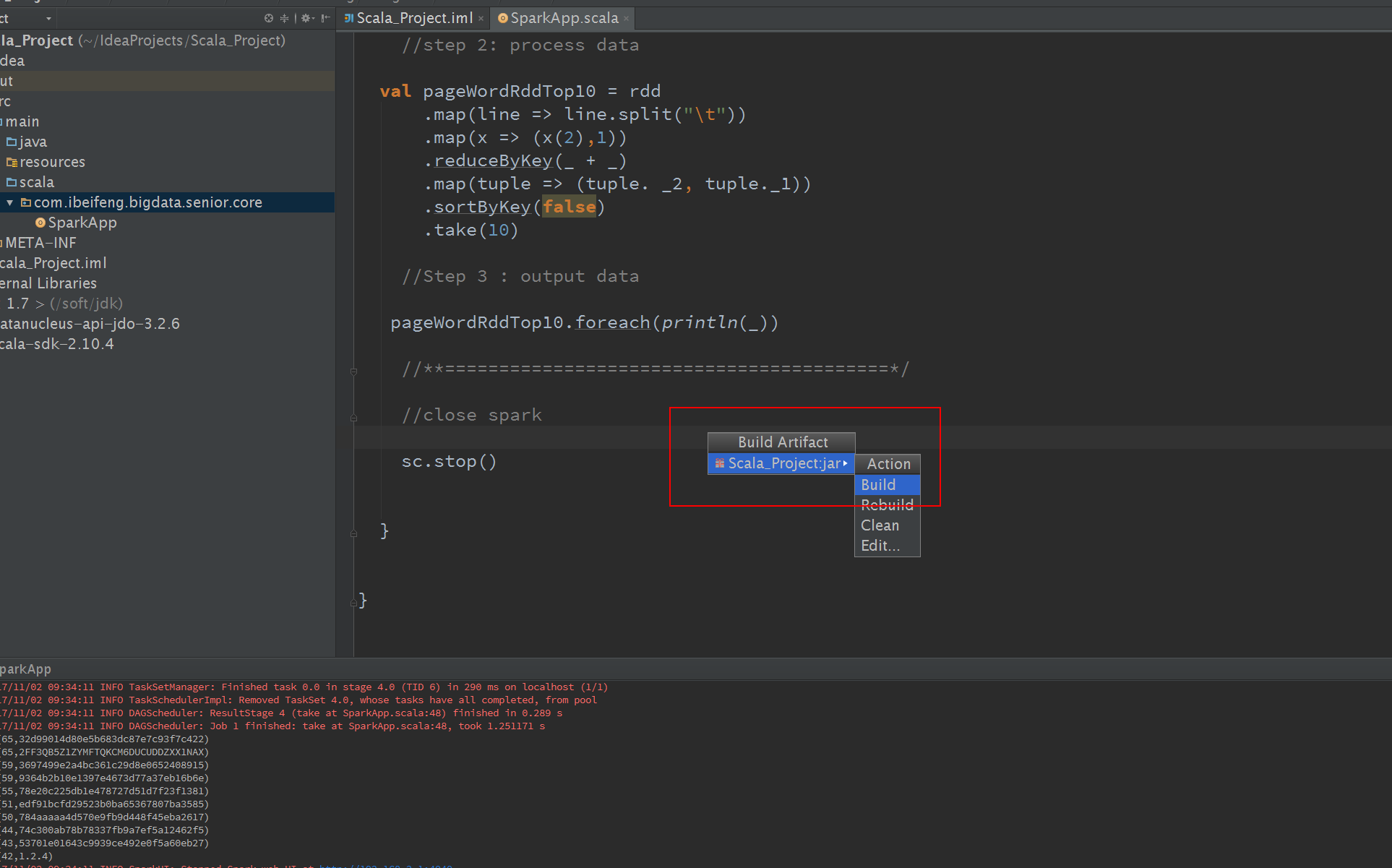Click the fold marker at the final closing brace
1392x868 pixels.
(x=353, y=601)
